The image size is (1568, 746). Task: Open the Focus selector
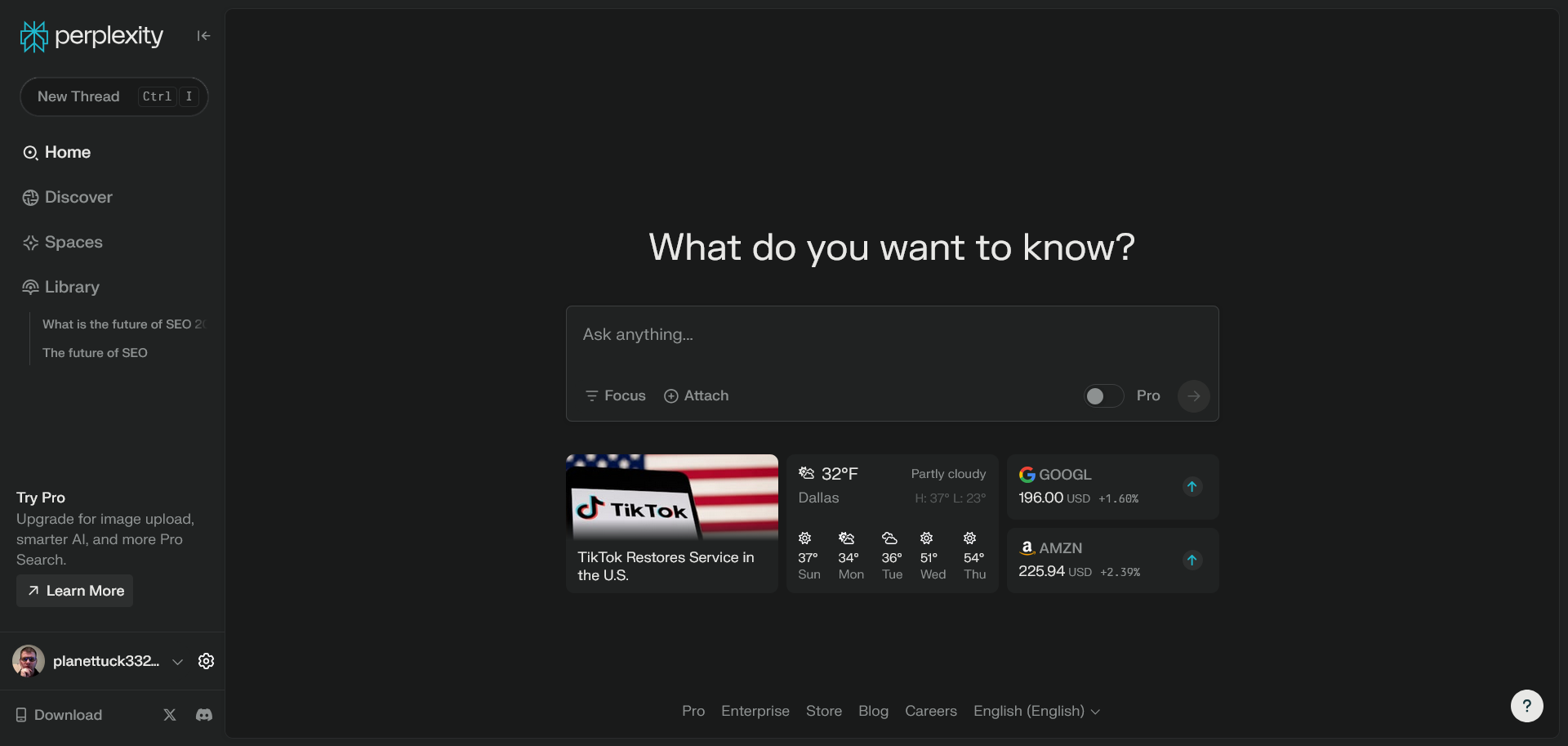(x=616, y=396)
